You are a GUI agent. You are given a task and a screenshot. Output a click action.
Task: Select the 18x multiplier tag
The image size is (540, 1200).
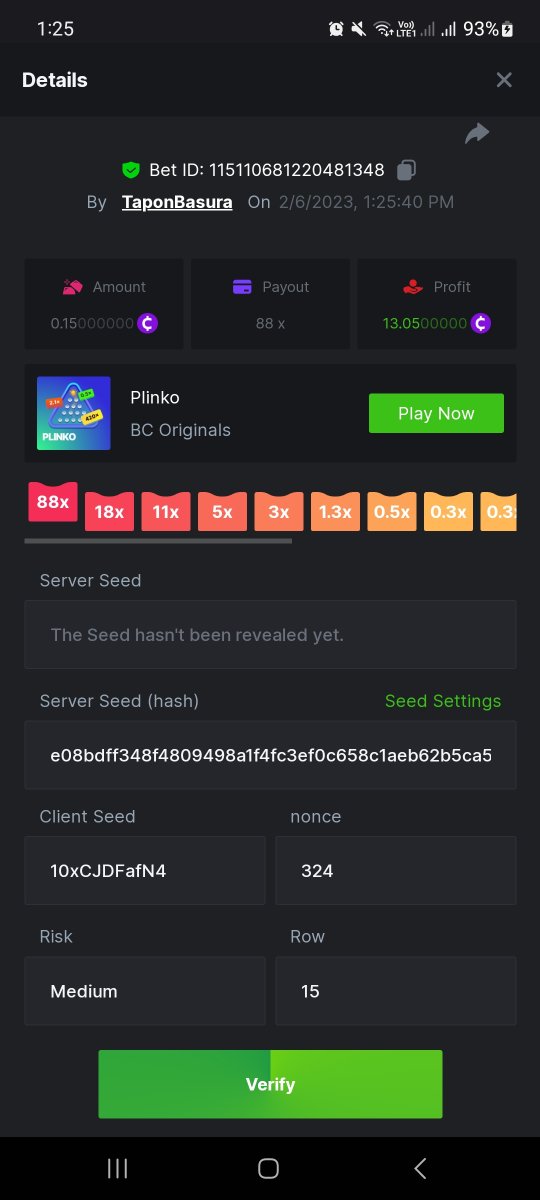(x=109, y=511)
